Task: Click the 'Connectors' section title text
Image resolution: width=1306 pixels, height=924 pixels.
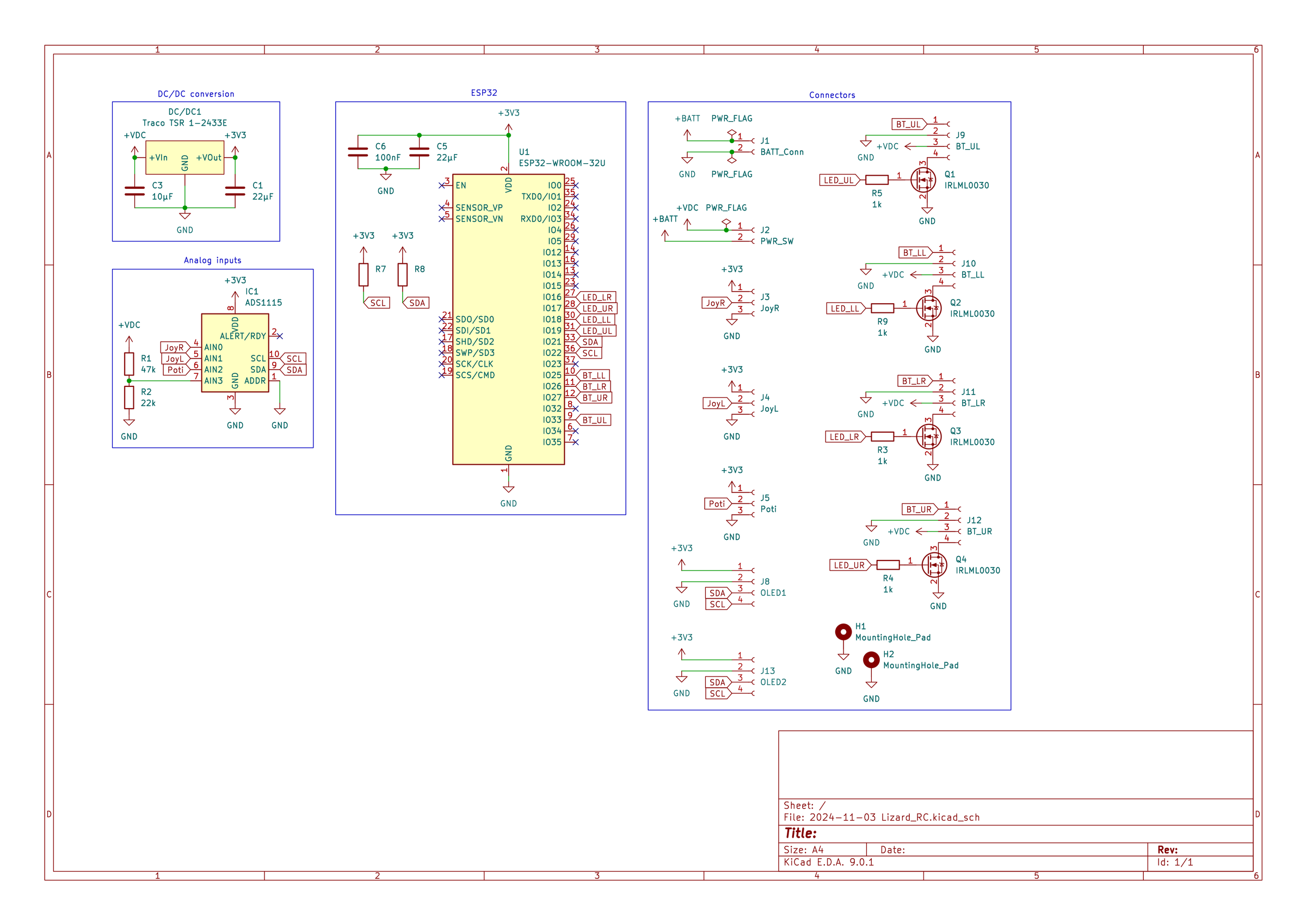Action: click(831, 95)
